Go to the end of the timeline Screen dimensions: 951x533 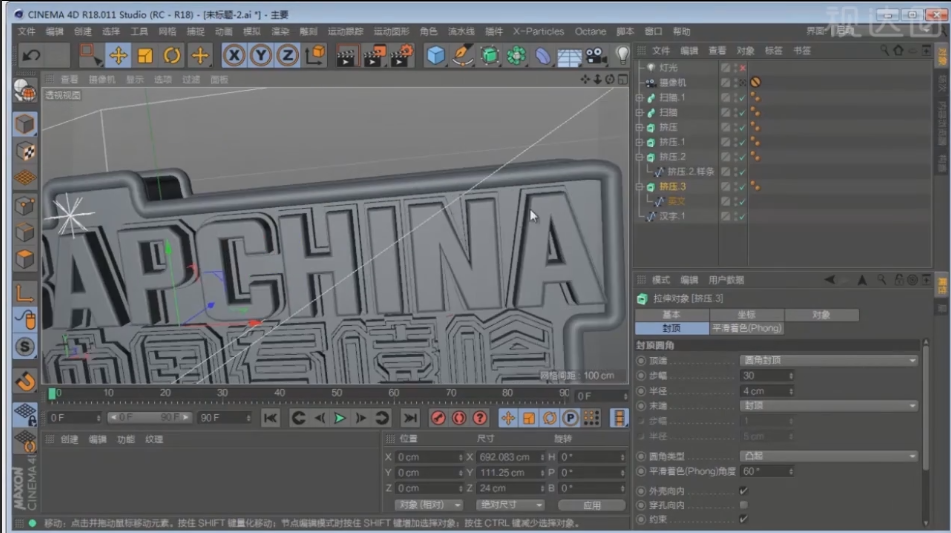(411, 418)
